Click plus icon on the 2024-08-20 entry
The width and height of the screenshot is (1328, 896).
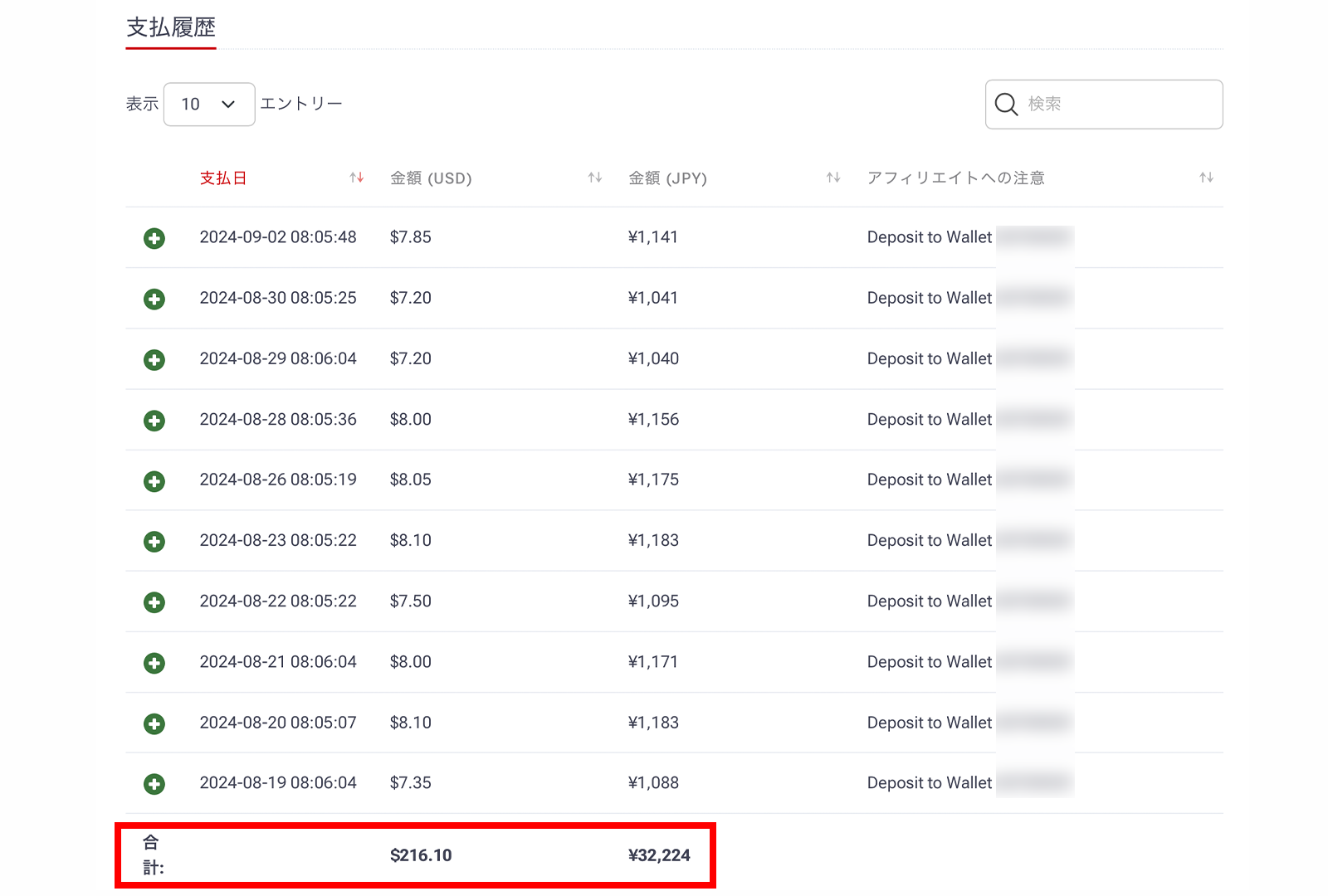pyautogui.click(x=154, y=723)
